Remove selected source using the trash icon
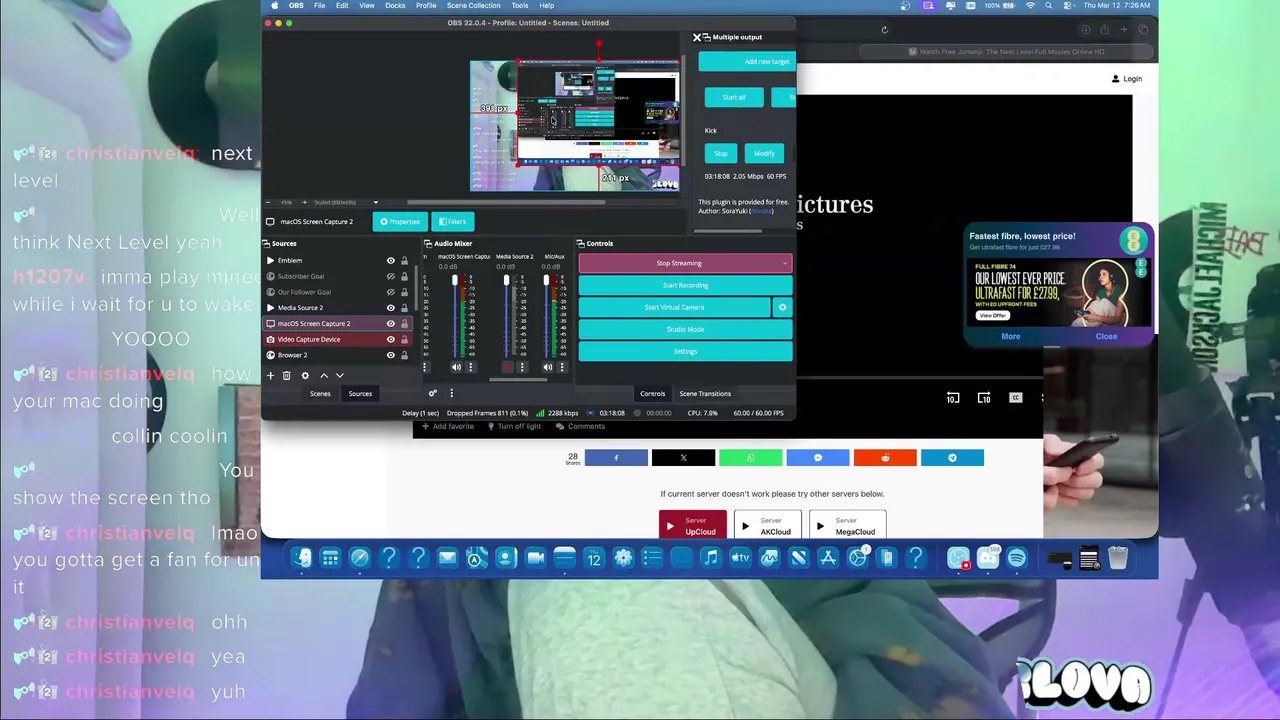The width and height of the screenshot is (1280, 720). pos(287,375)
